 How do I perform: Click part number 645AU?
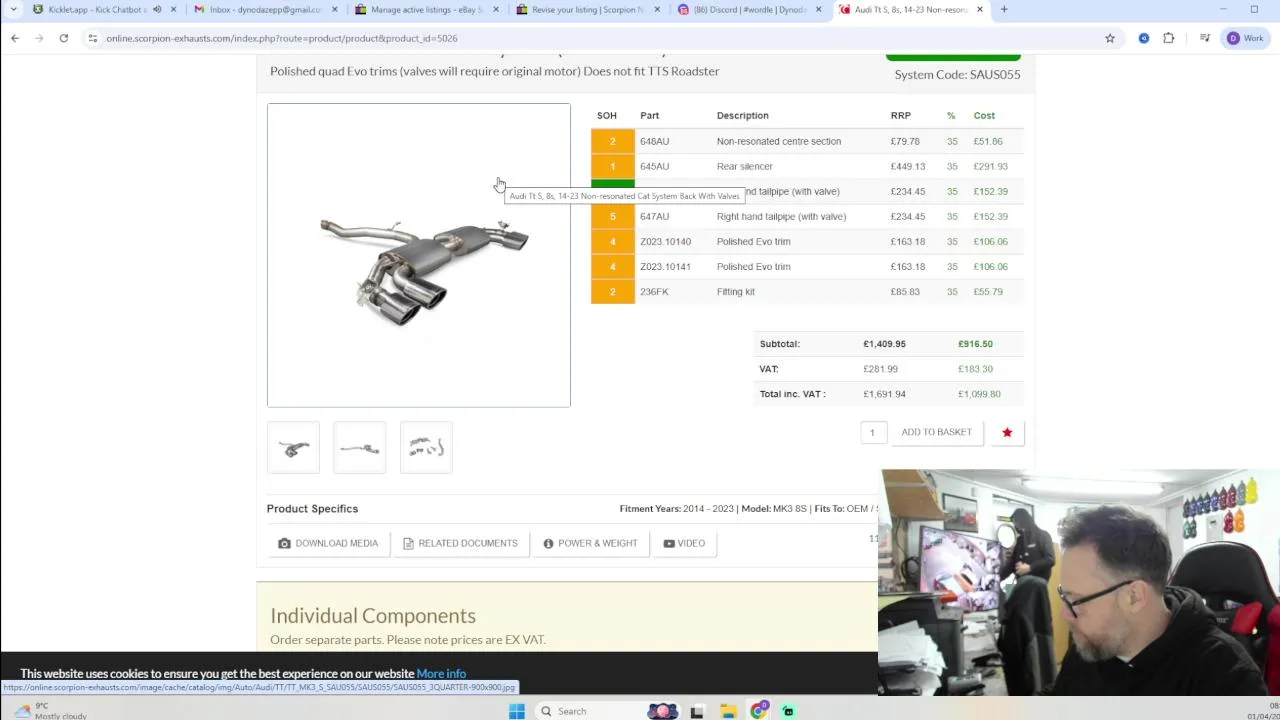coord(654,166)
